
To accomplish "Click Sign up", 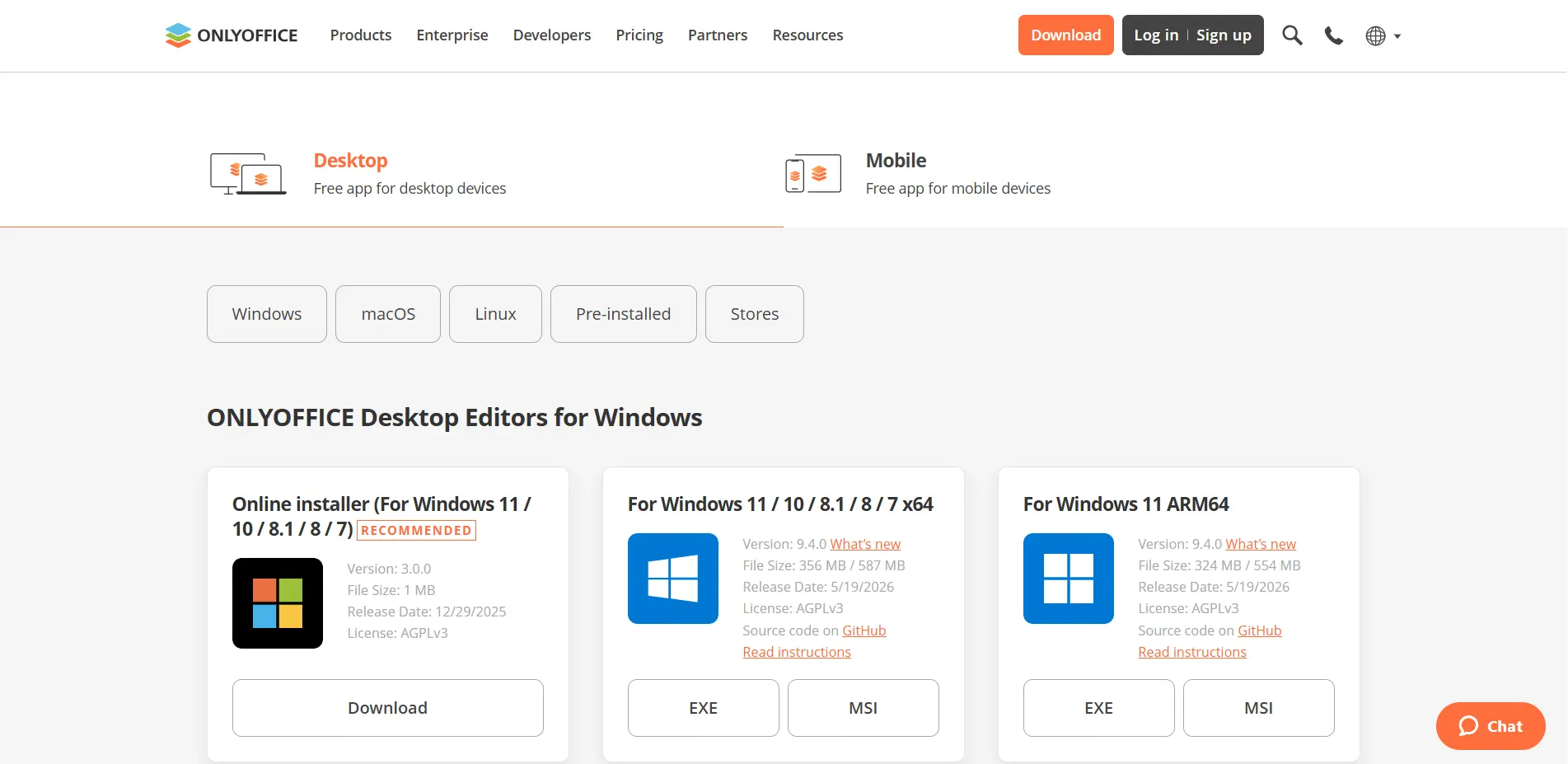I will tap(1224, 35).
